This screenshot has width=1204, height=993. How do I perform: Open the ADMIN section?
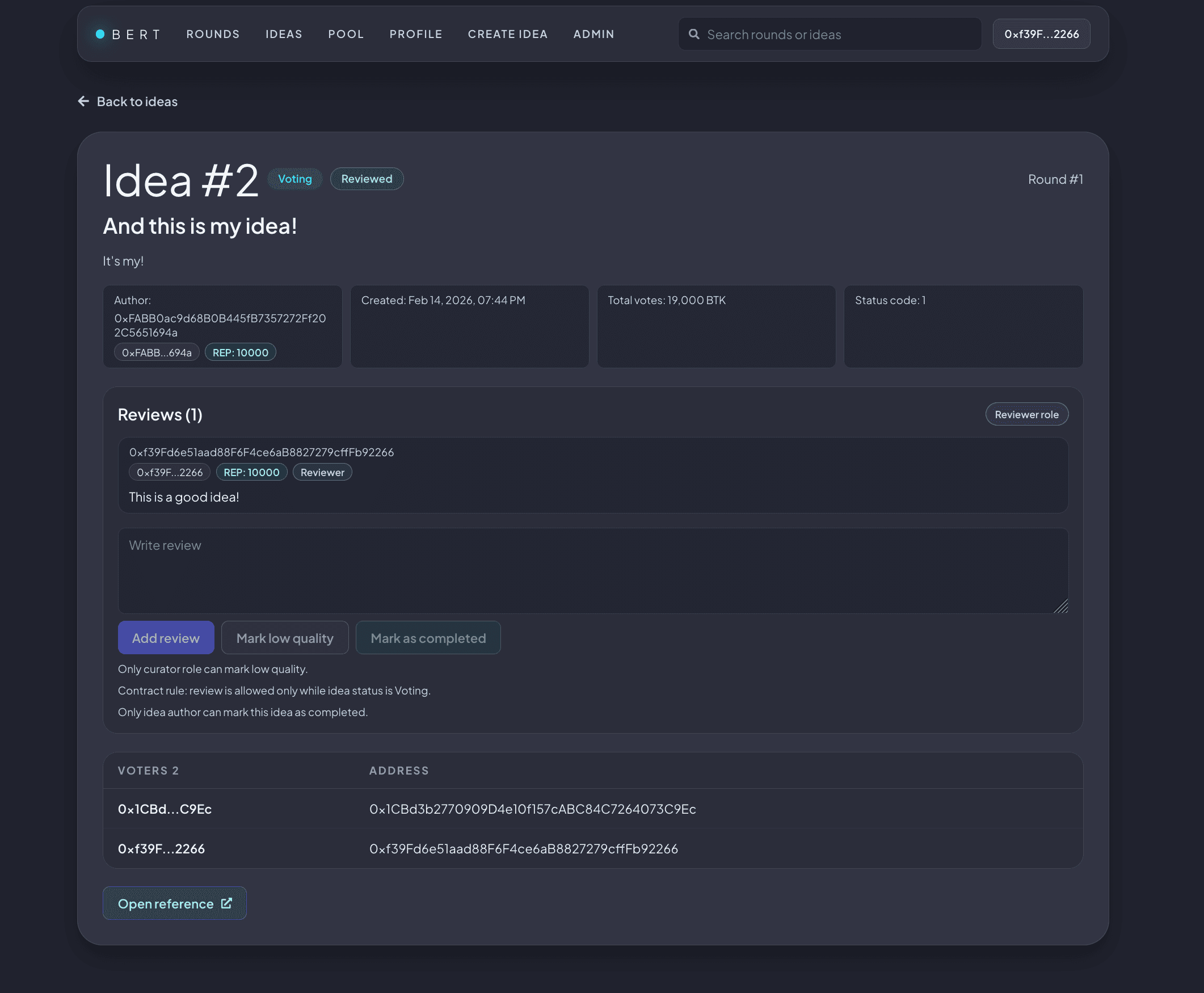pyautogui.click(x=593, y=33)
